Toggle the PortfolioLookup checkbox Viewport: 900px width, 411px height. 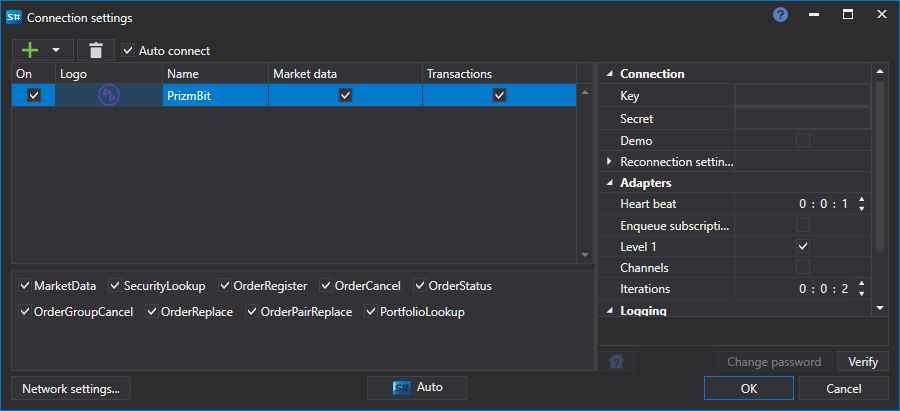tap(371, 312)
